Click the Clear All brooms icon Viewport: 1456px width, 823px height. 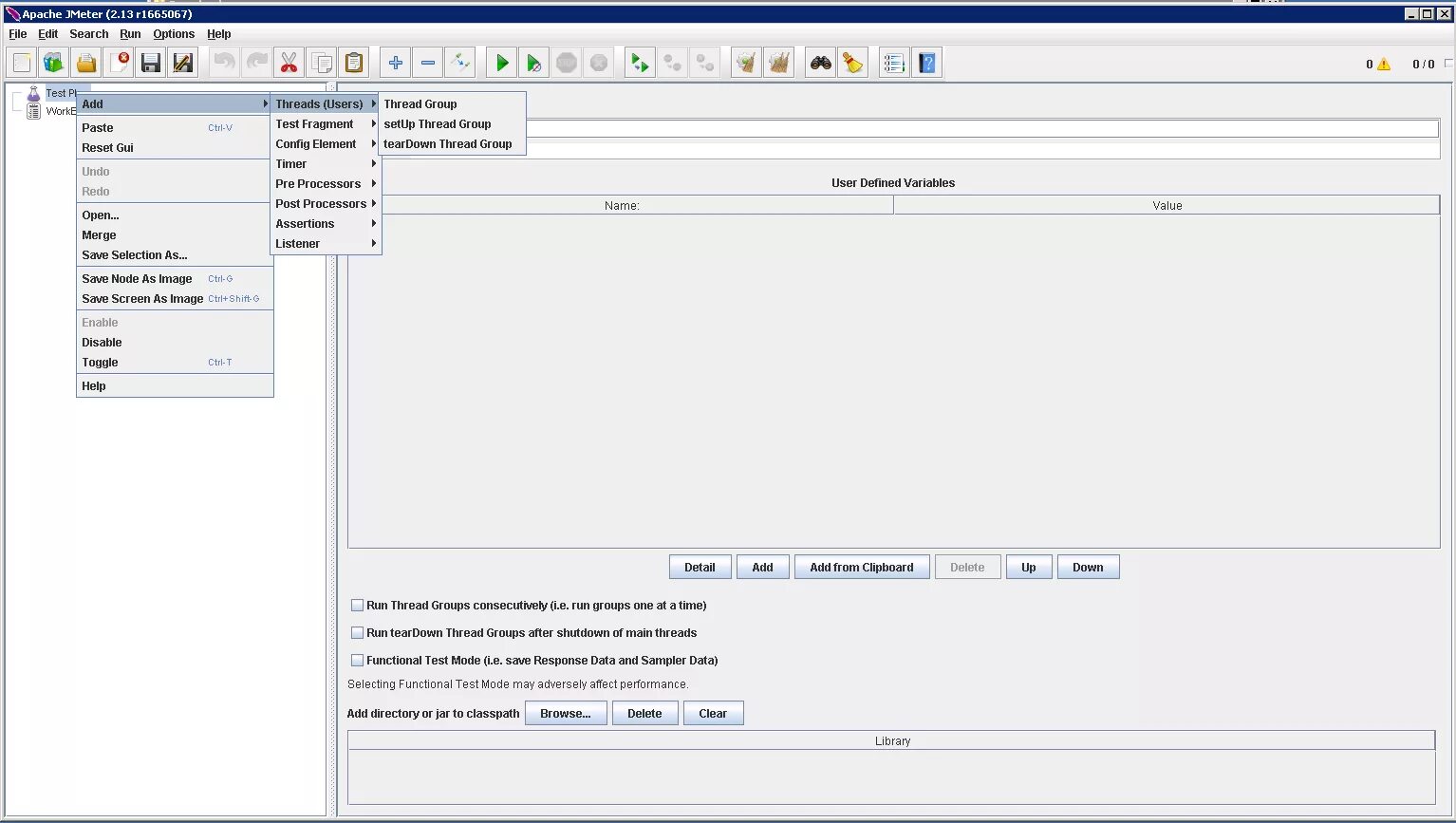778,64
